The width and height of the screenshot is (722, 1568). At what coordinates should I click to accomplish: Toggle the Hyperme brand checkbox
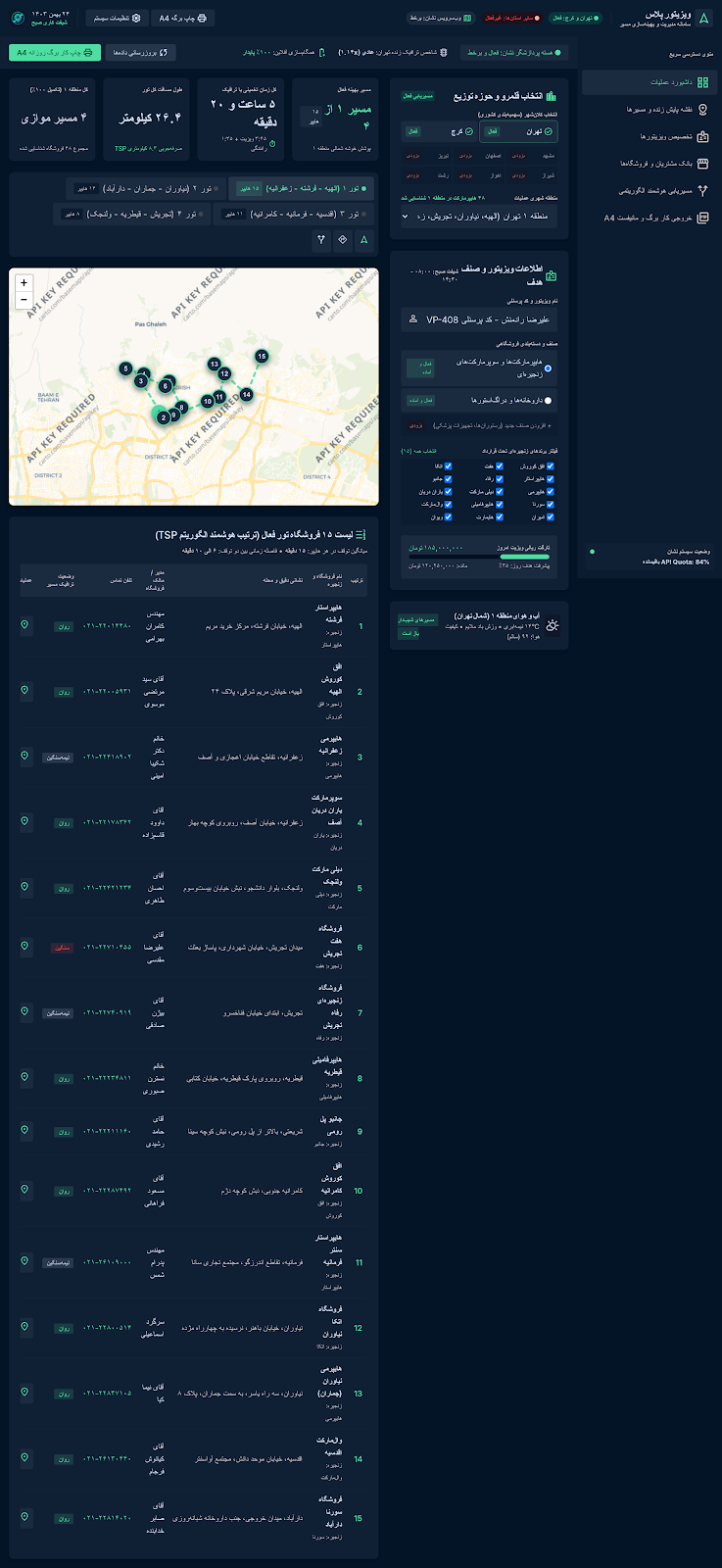(551, 491)
